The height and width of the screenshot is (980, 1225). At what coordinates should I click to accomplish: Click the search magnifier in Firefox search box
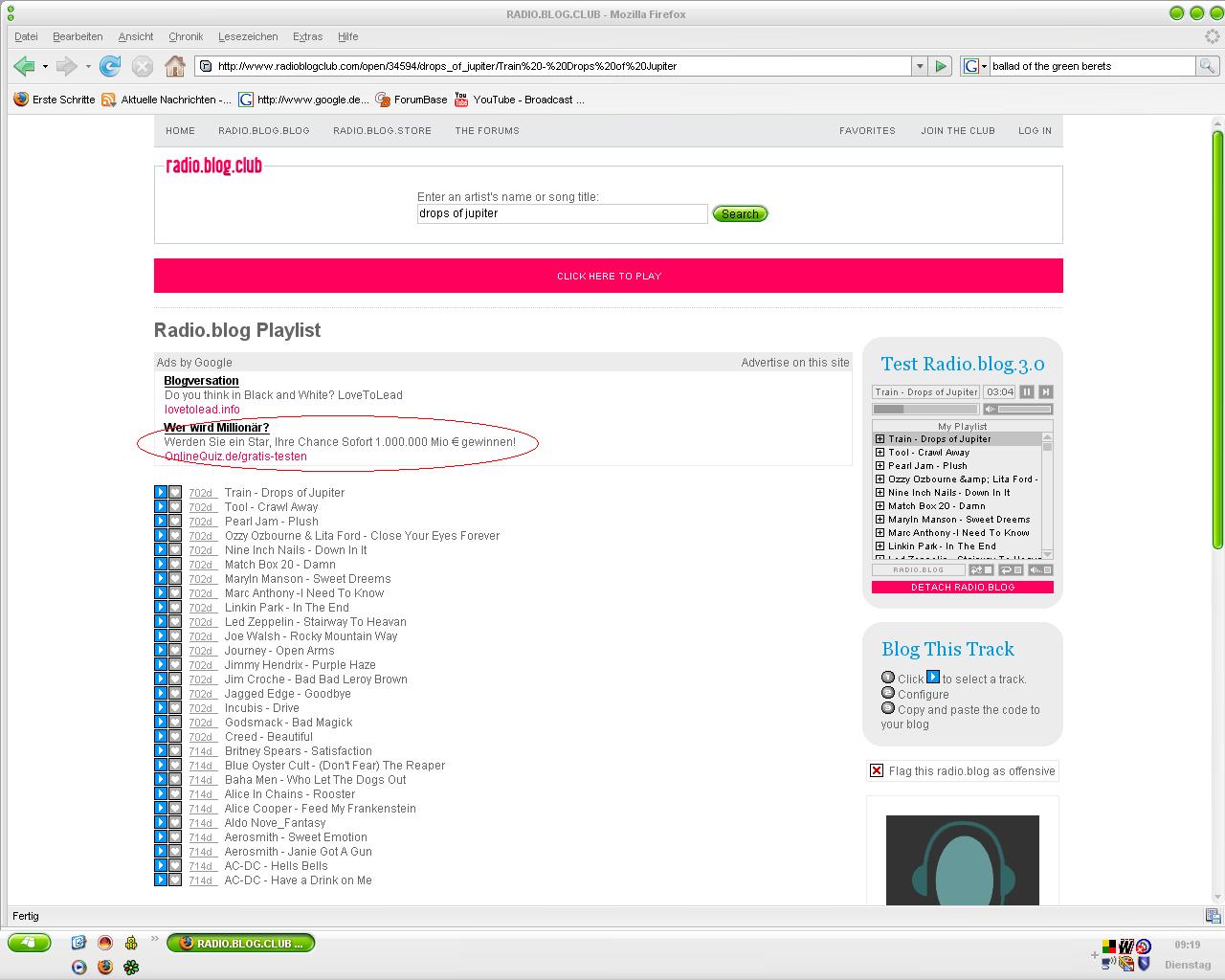click(x=1208, y=66)
